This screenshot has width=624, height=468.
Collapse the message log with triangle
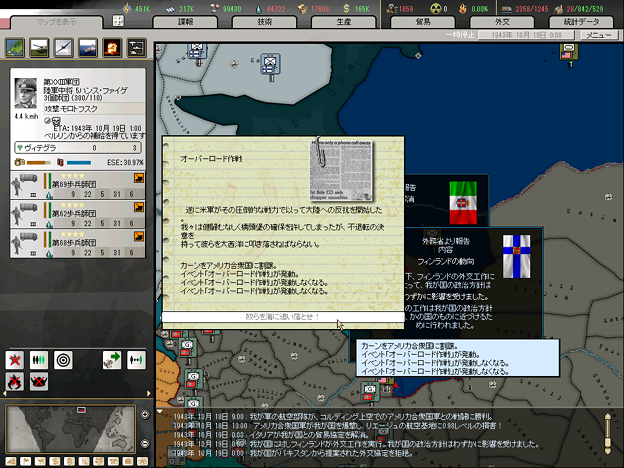(x=160, y=411)
